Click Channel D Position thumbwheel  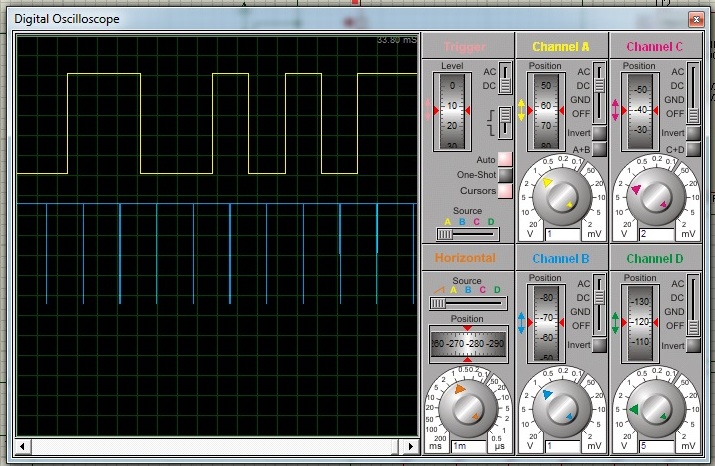[x=640, y=323]
